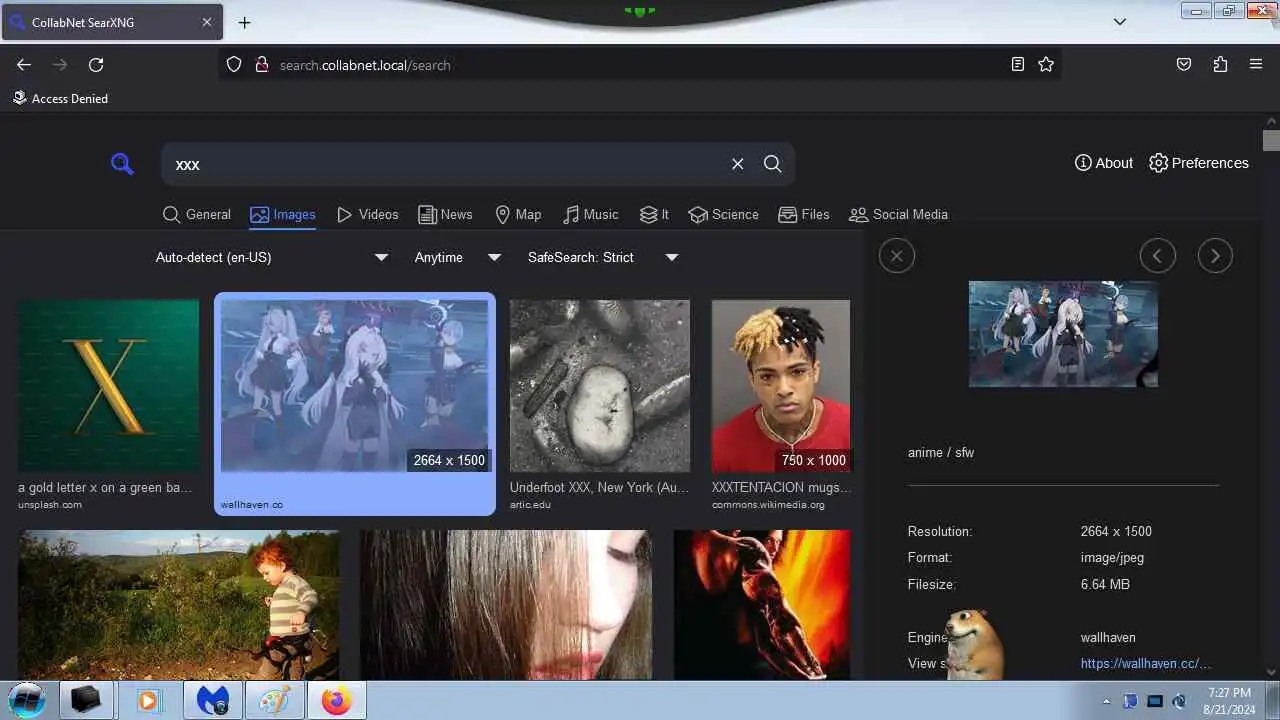
Task: Click the address bar URL field
Action: pos(640,64)
